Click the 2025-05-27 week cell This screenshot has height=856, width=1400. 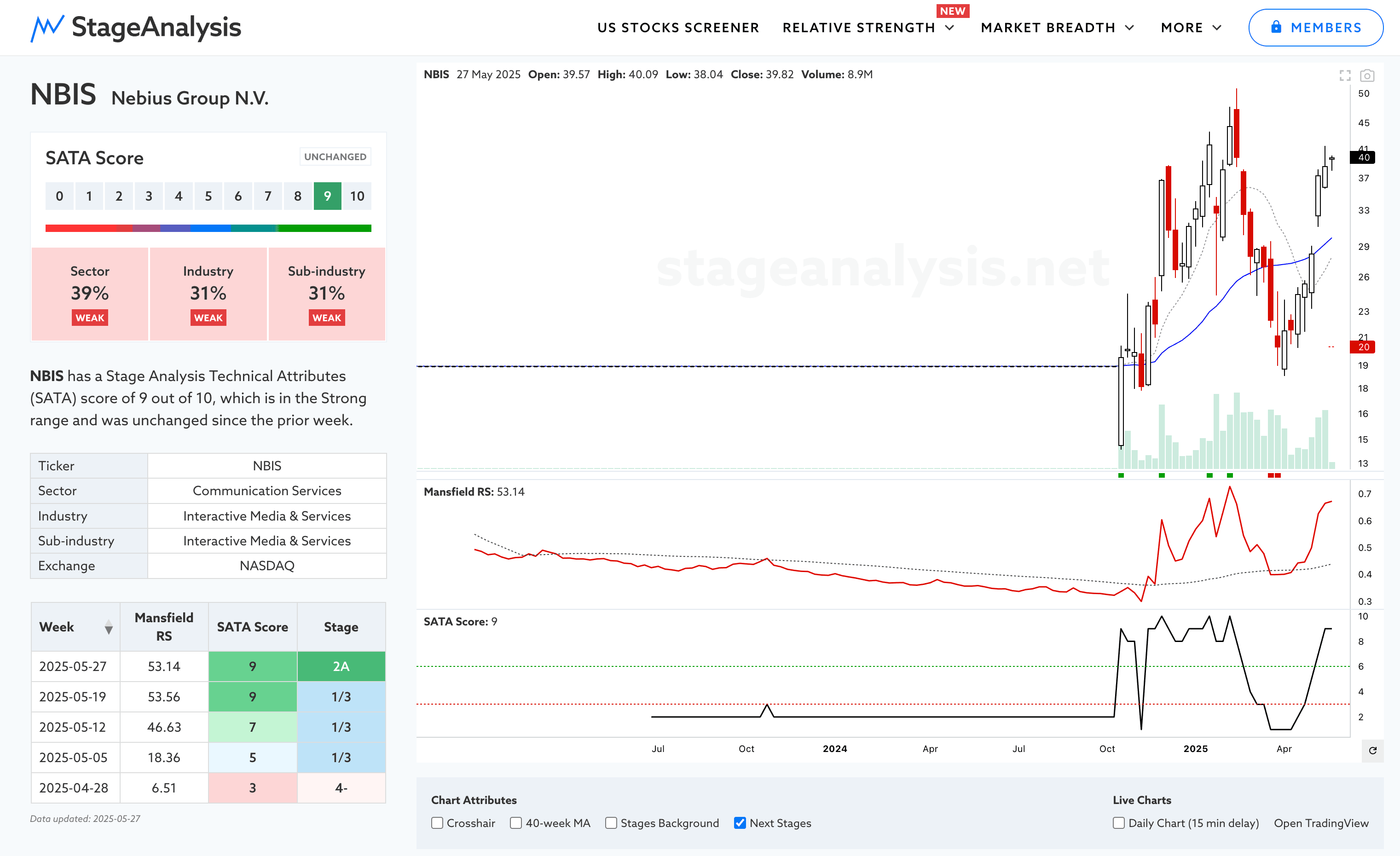(75, 666)
